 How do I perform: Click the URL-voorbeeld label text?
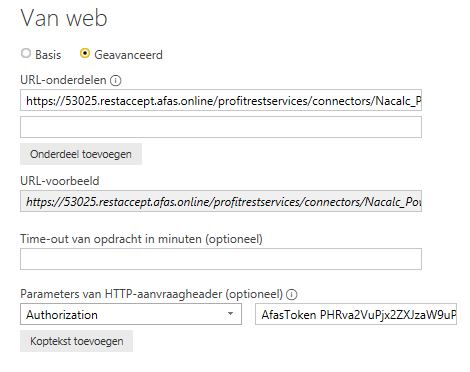(x=60, y=181)
